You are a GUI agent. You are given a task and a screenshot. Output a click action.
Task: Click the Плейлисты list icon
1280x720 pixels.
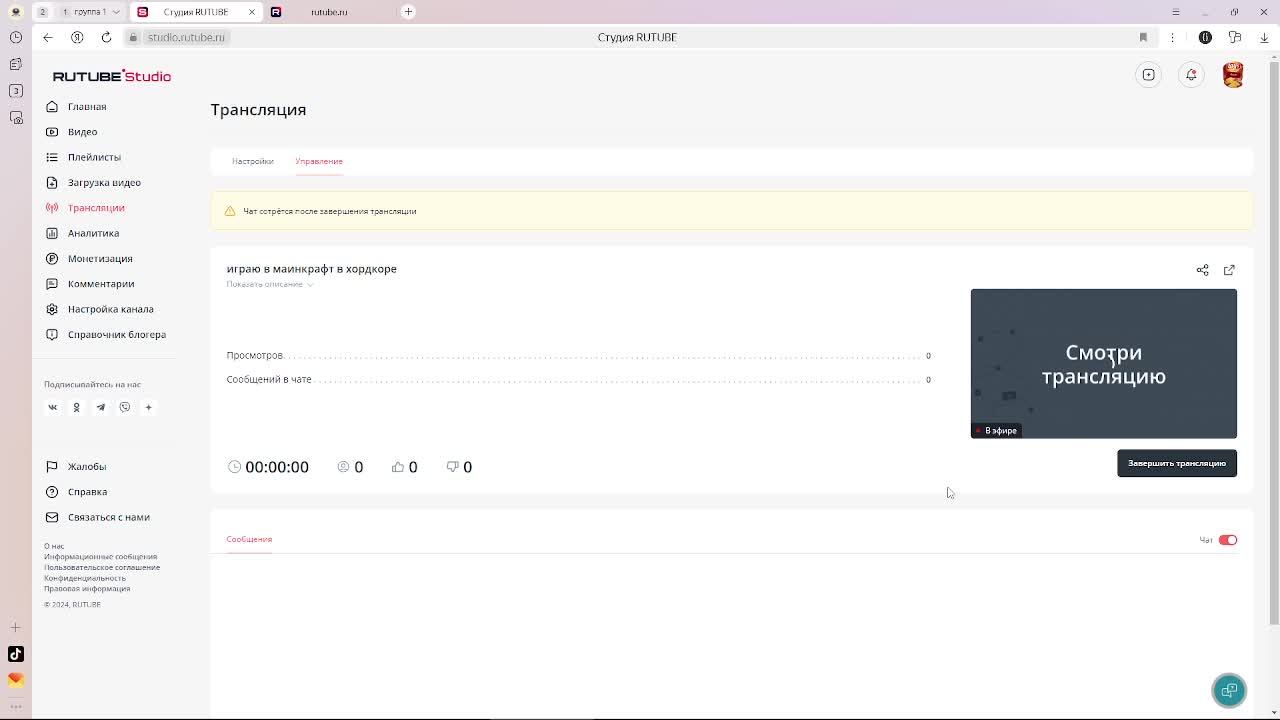52,157
